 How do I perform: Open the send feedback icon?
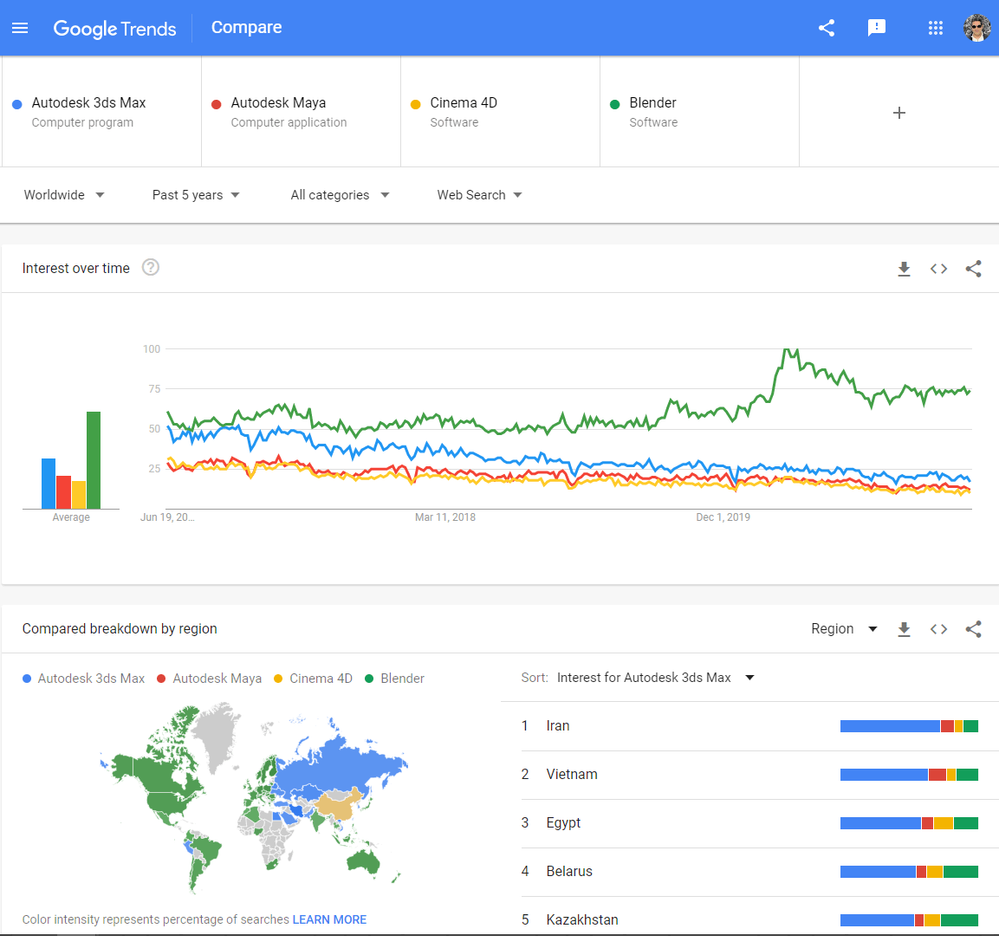tap(877, 28)
